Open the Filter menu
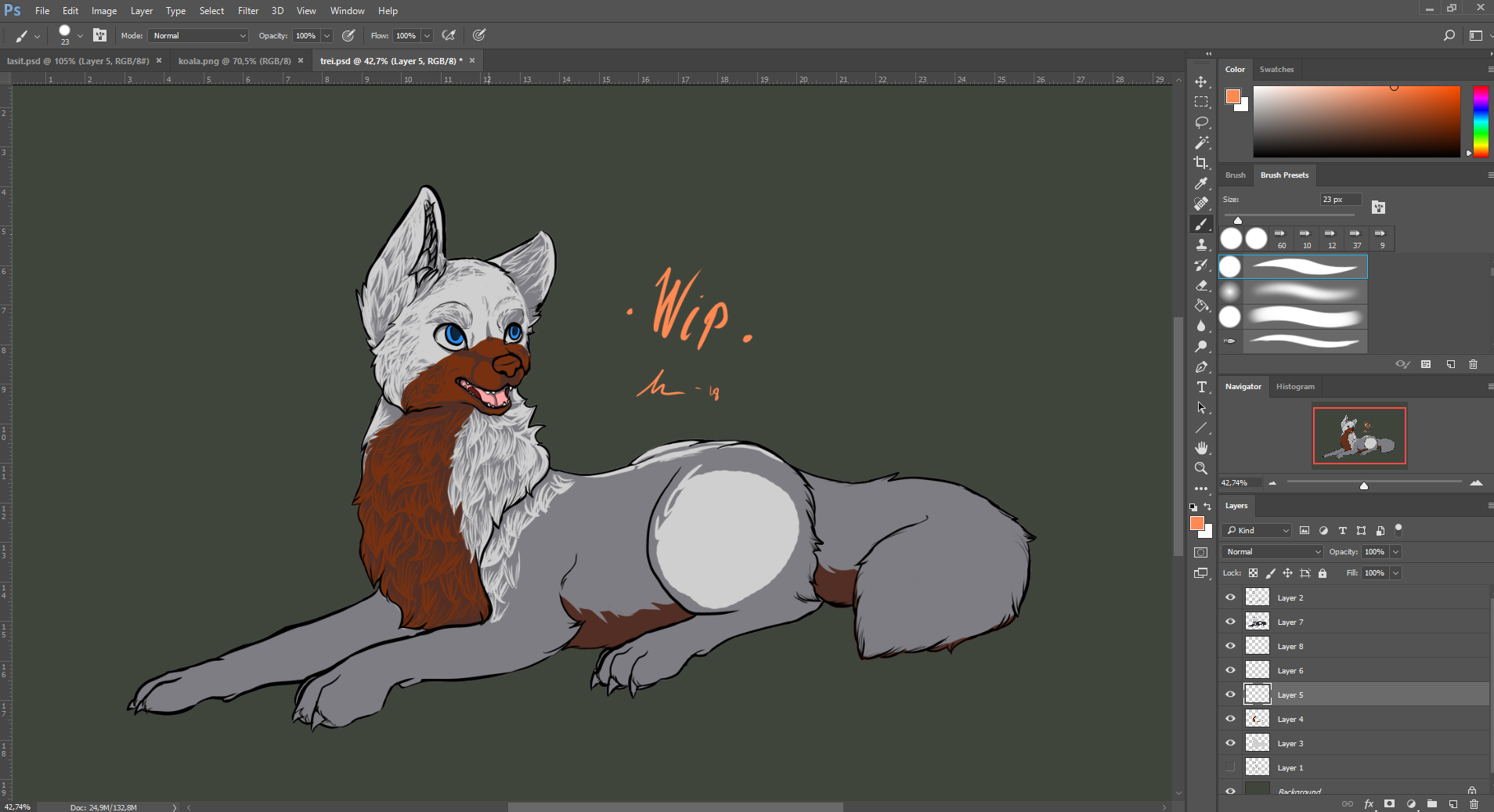Viewport: 1494px width, 812px height. pyautogui.click(x=247, y=11)
